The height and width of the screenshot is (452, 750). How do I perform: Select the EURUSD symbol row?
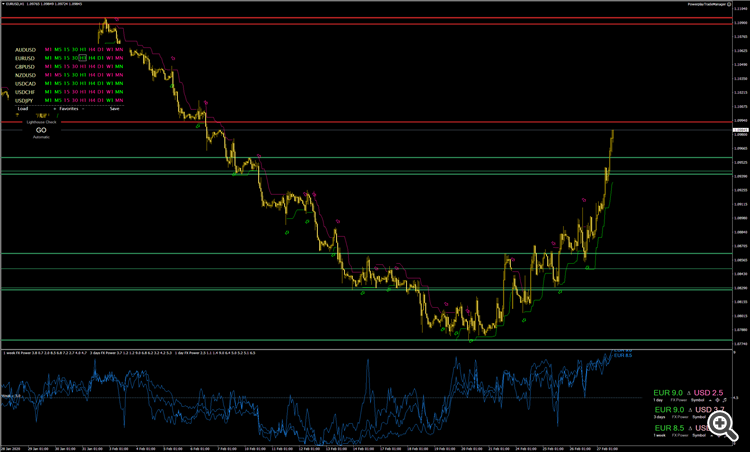pyautogui.click(x=25, y=58)
